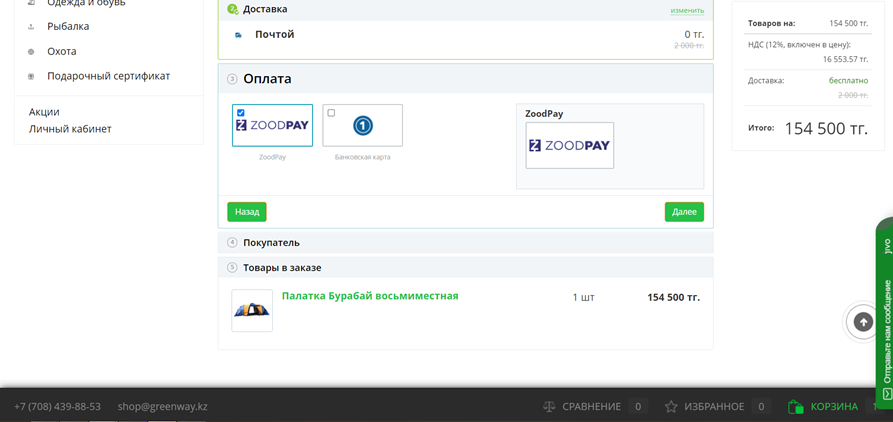
Task: Open the Подарочный сертификат category
Action: [x=108, y=76]
